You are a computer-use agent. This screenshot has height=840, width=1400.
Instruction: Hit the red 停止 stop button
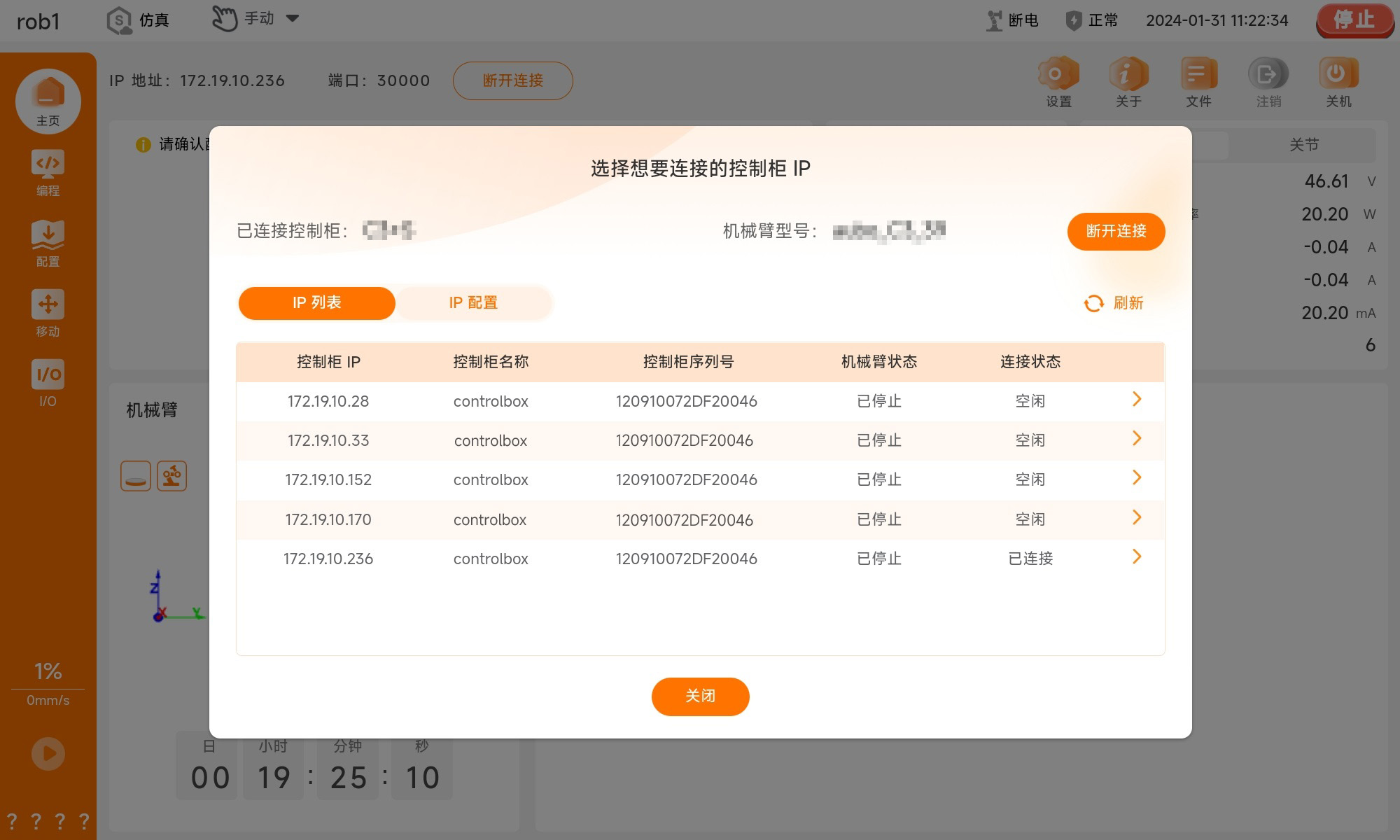click(1354, 20)
